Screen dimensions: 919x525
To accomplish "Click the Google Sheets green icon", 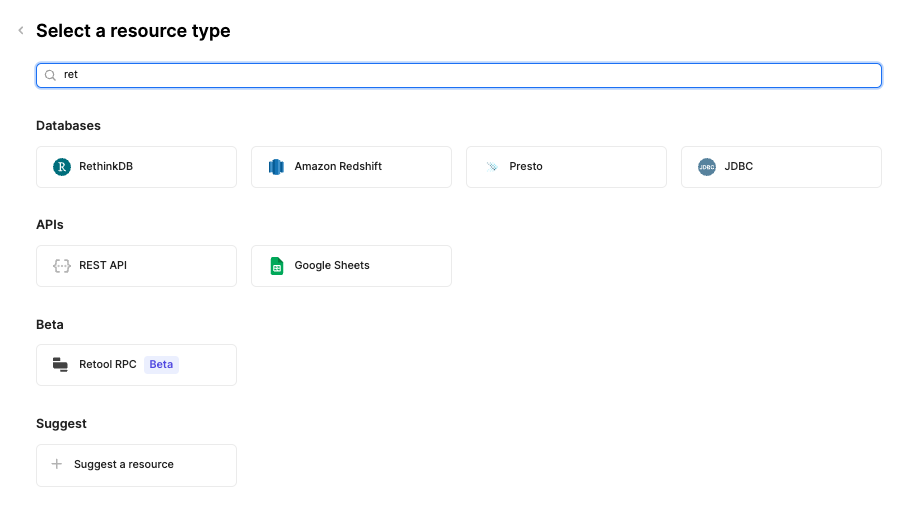I will (x=277, y=266).
